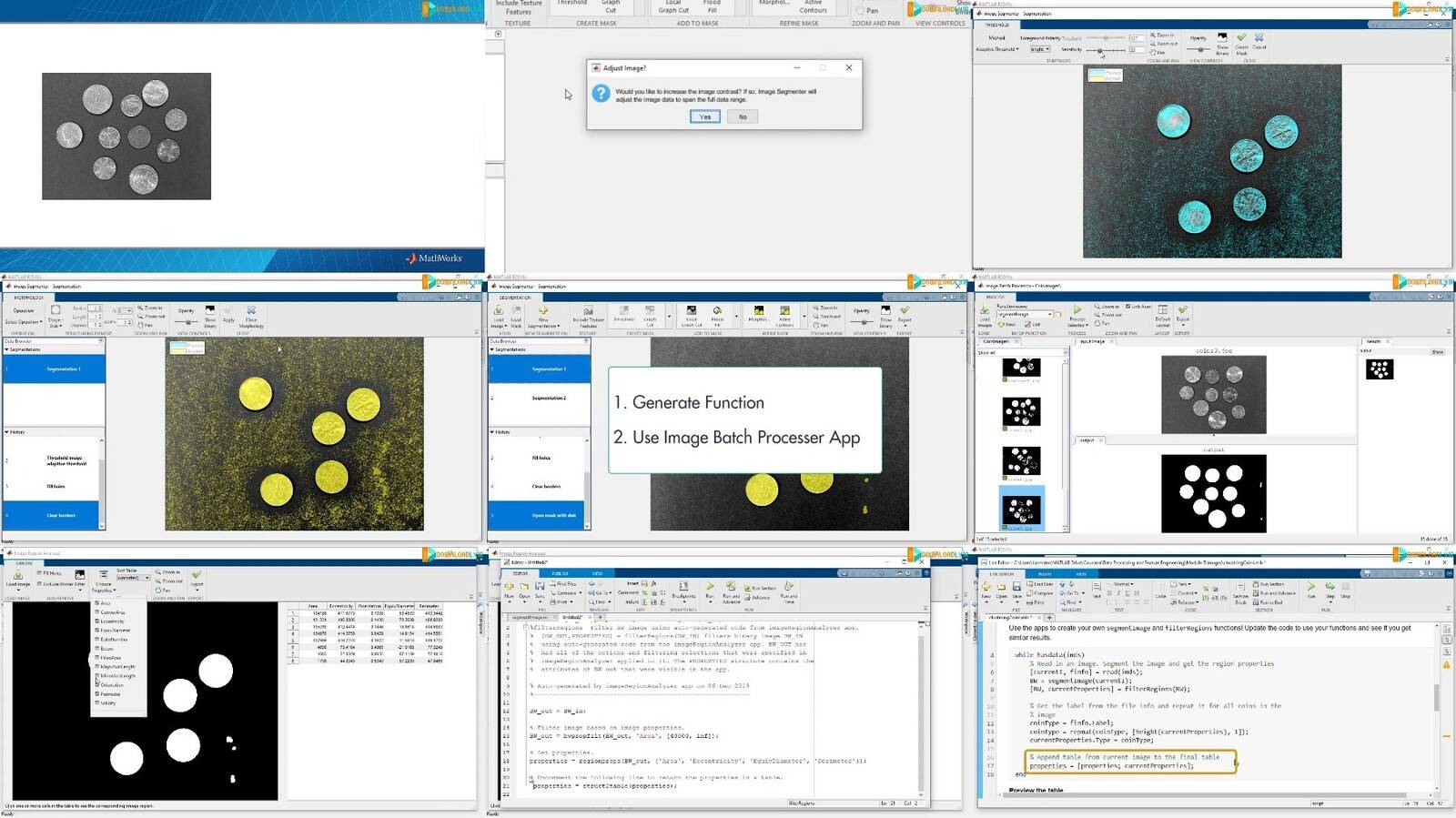Switch to the INSERT tab in Live Editor
The height and width of the screenshot is (818, 1456).
coord(1045,574)
